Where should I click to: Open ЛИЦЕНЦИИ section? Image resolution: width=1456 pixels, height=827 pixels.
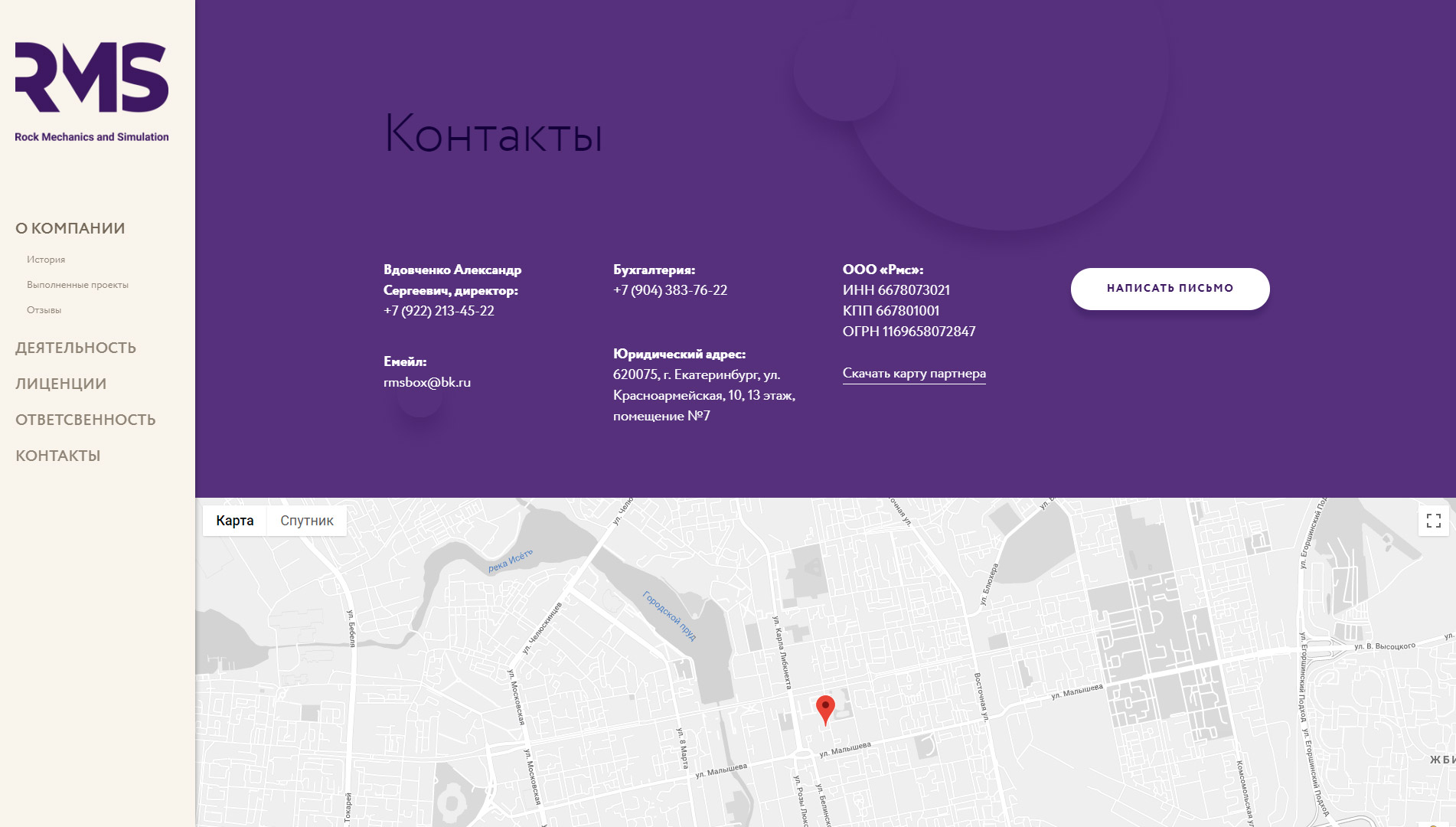point(61,384)
